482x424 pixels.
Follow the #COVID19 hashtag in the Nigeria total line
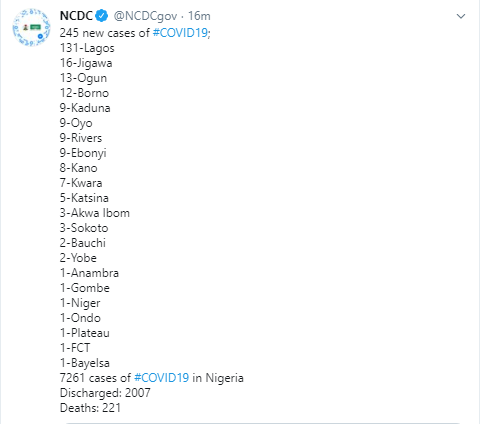click(x=162, y=378)
